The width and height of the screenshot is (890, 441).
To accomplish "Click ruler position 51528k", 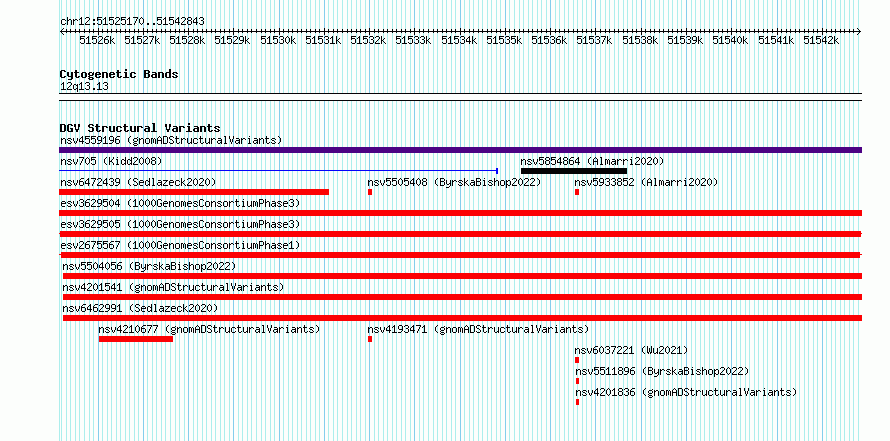I will [187, 40].
